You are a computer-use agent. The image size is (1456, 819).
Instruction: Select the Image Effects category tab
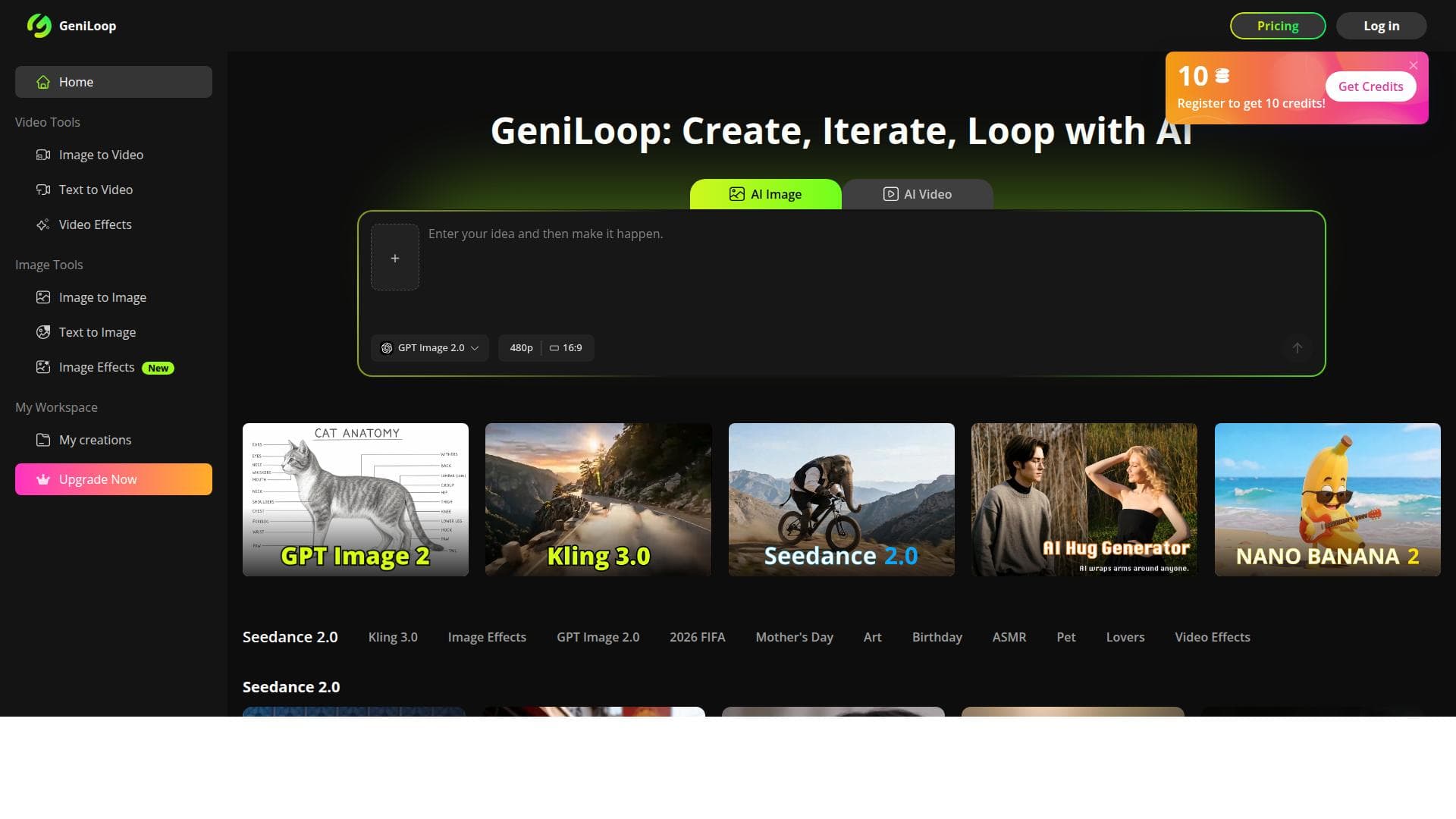coord(487,637)
